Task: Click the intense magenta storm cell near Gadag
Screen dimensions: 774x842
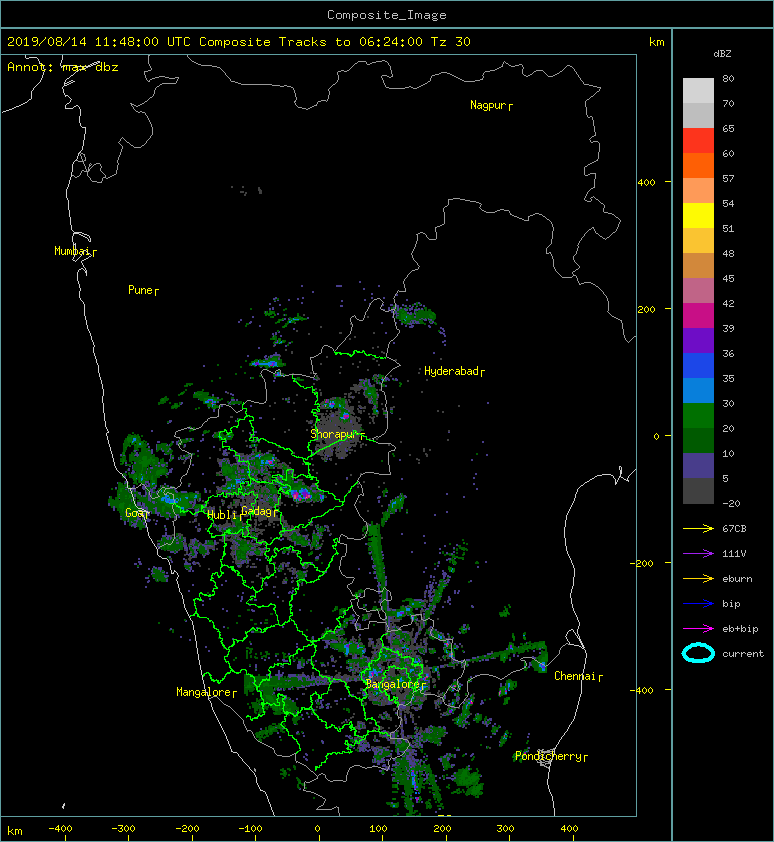Action: pos(301,493)
